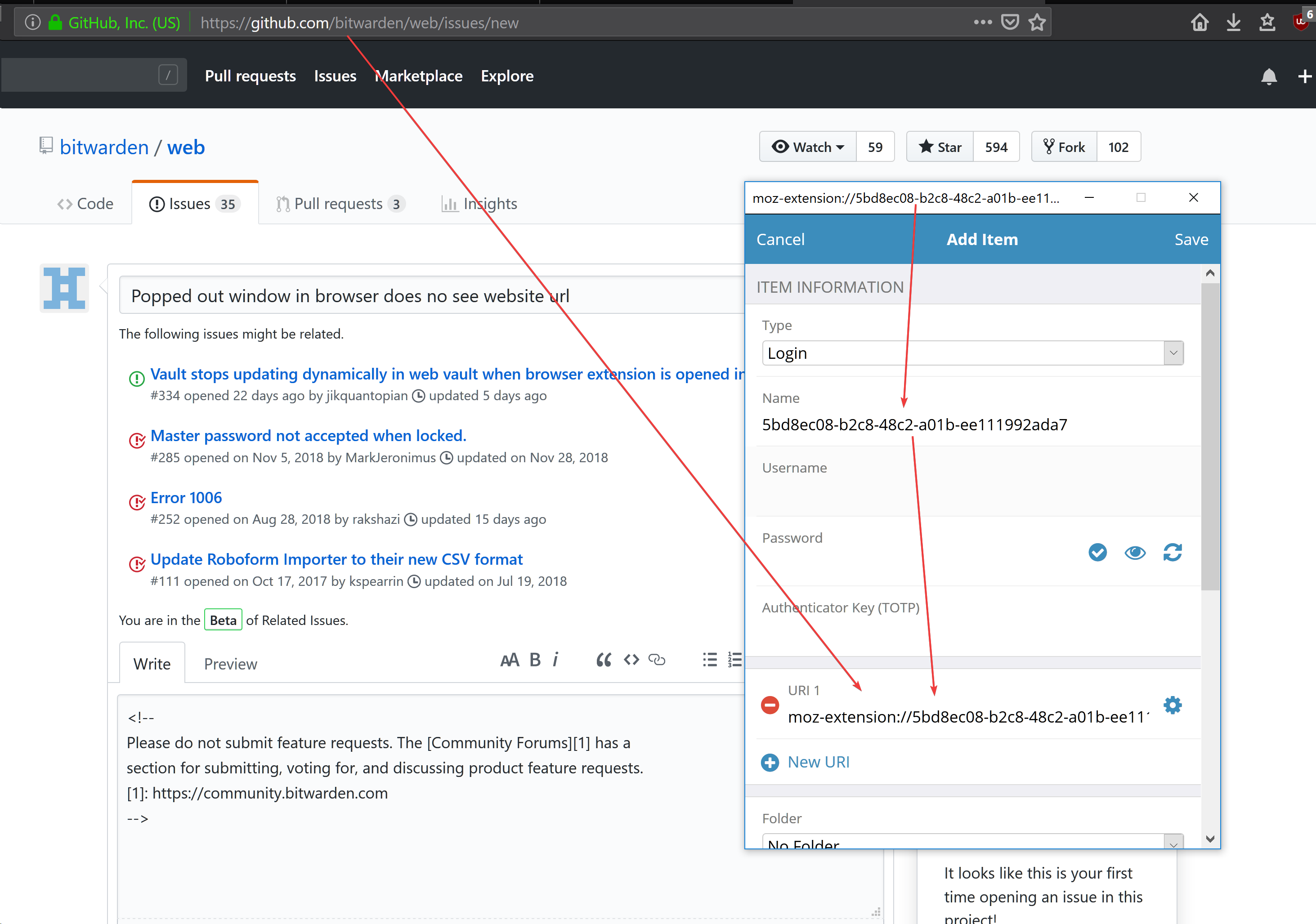Insert a link in comment editor
This screenshot has width=1316, height=924.
(657, 660)
